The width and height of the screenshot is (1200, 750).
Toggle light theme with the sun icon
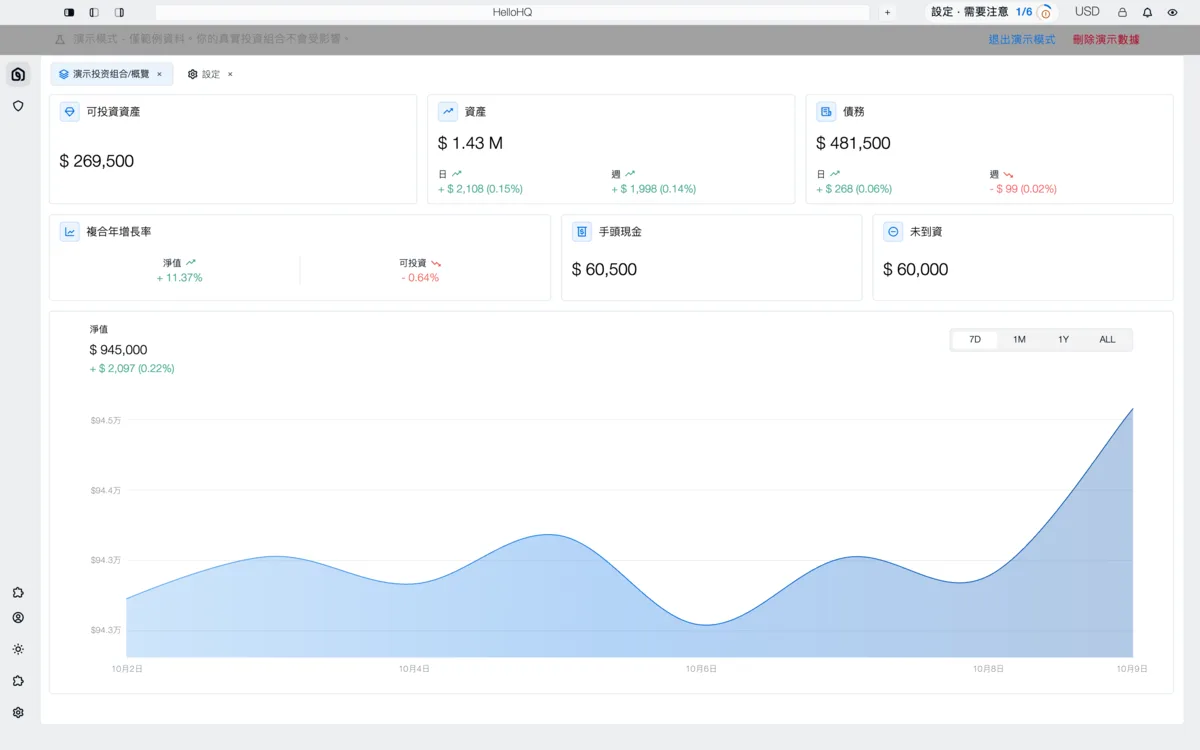click(17, 649)
